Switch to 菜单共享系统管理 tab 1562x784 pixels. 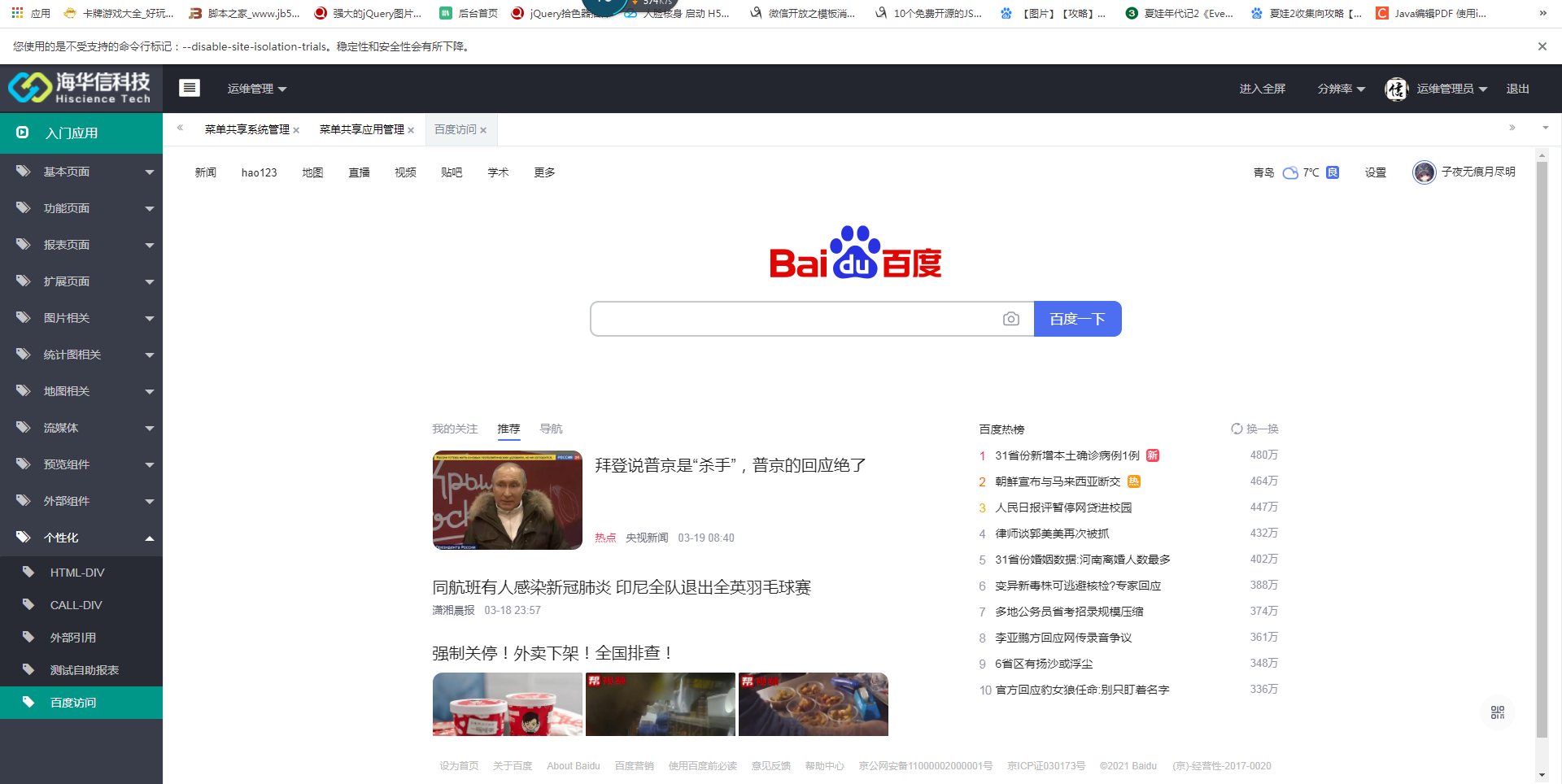pos(247,129)
